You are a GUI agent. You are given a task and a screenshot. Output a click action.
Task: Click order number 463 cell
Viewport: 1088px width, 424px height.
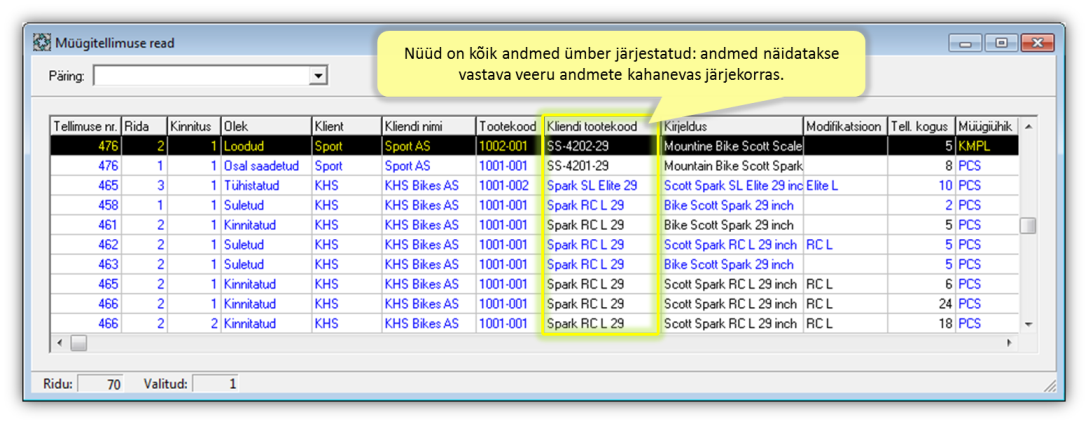pos(87,264)
